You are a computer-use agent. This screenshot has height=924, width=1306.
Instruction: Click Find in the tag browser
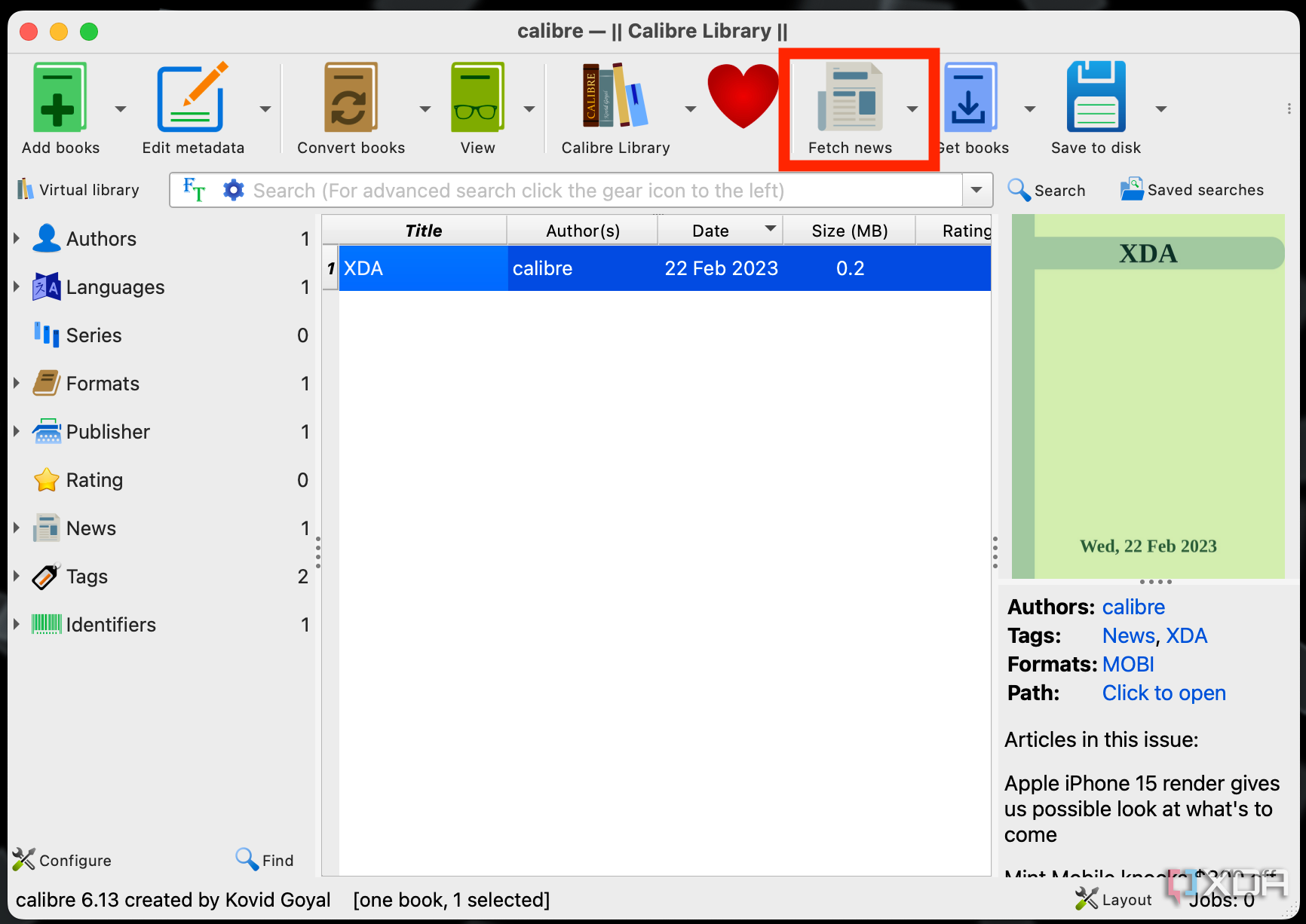tap(264, 860)
